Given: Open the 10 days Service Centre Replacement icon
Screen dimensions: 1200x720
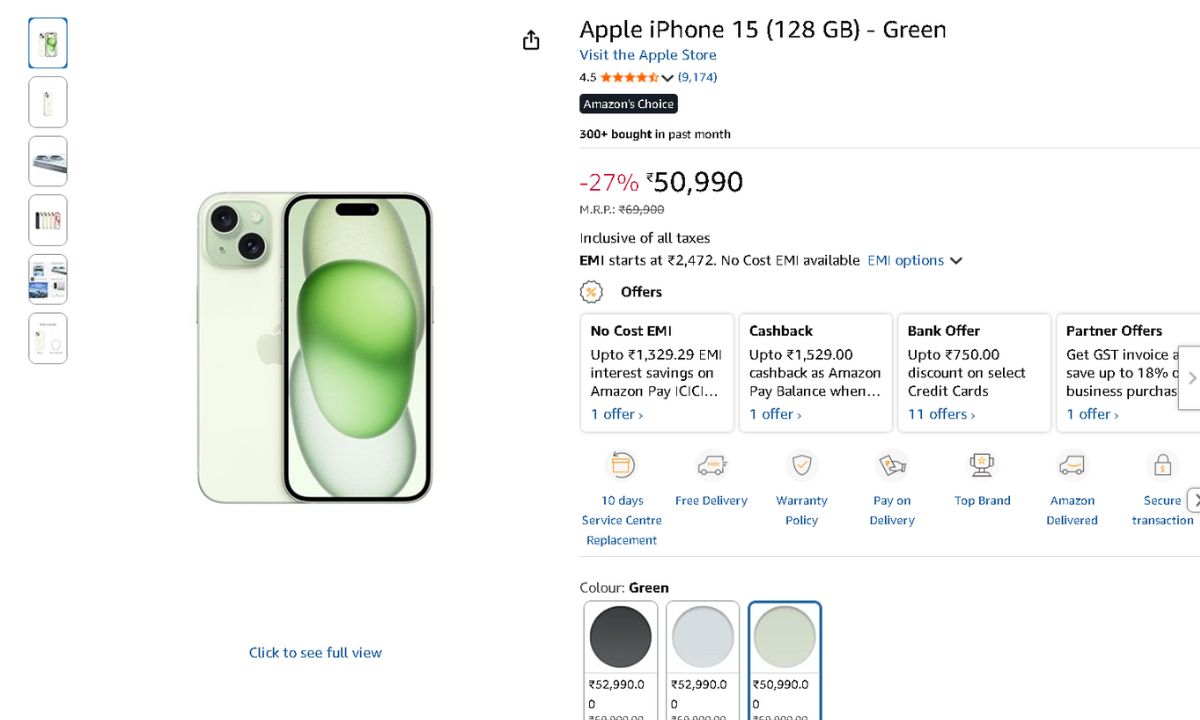Looking at the screenshot, I should pos(622,465).
